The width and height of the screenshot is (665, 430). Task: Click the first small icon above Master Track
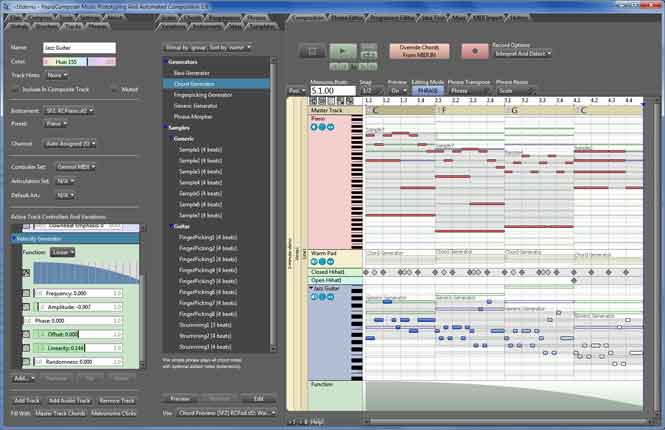click(313, 101)
